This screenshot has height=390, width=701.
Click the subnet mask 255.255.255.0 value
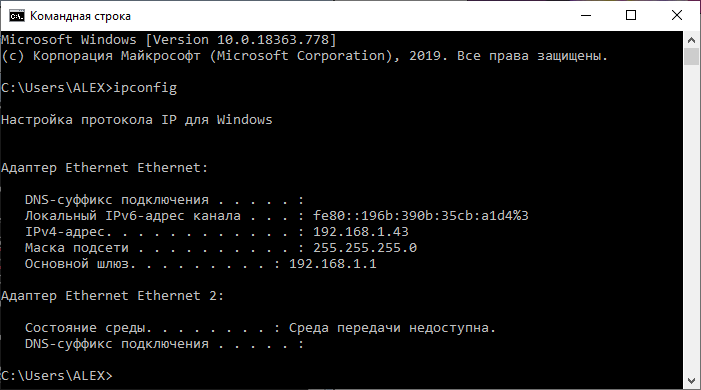(x=365, y=248)
